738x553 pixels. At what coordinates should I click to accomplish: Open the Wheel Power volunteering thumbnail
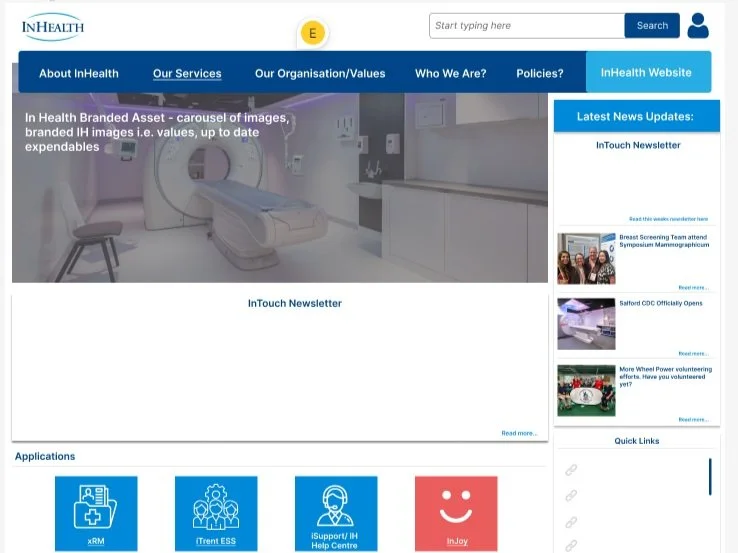[586, 390]
